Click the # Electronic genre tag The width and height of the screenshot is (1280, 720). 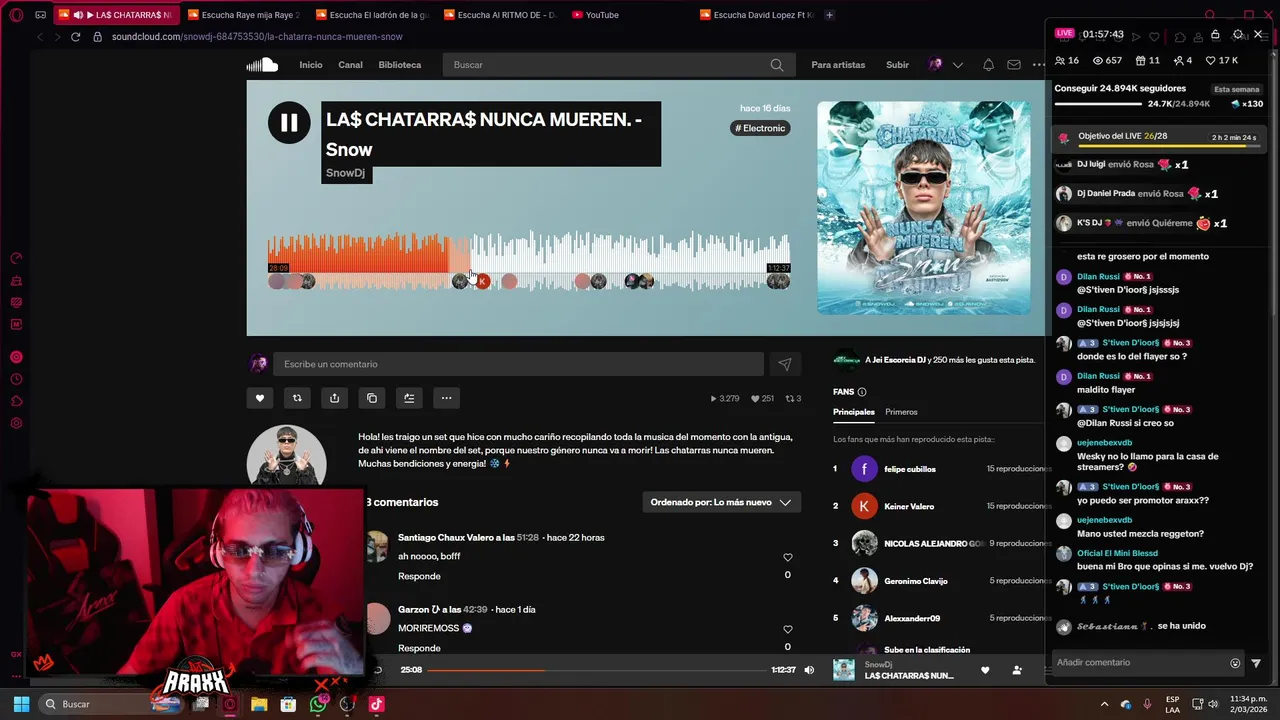pyautogui.click(x=761, y=128)
